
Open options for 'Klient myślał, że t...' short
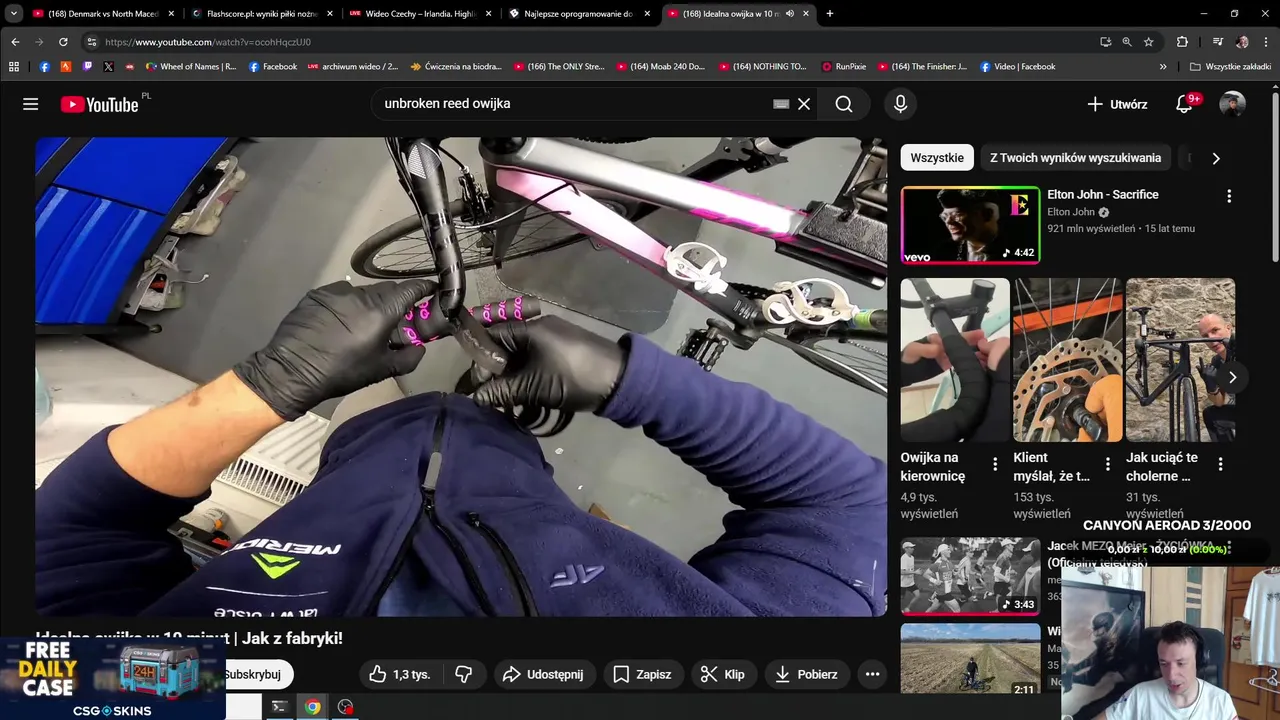click(1107, 464)
